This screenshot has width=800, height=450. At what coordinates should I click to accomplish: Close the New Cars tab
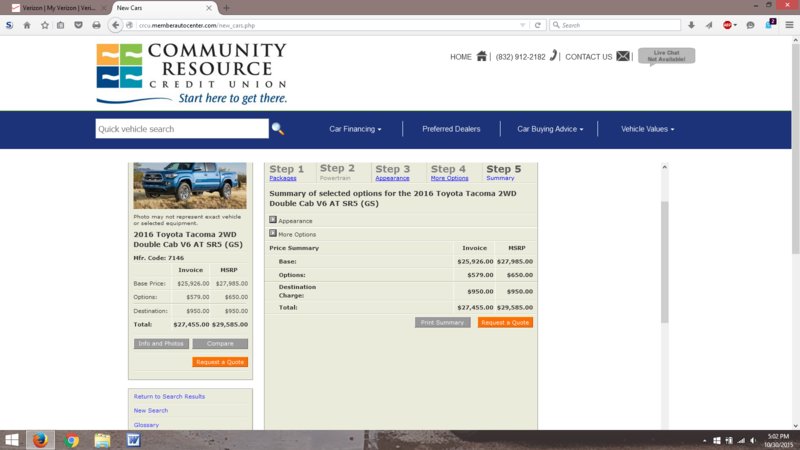[209, 8]
